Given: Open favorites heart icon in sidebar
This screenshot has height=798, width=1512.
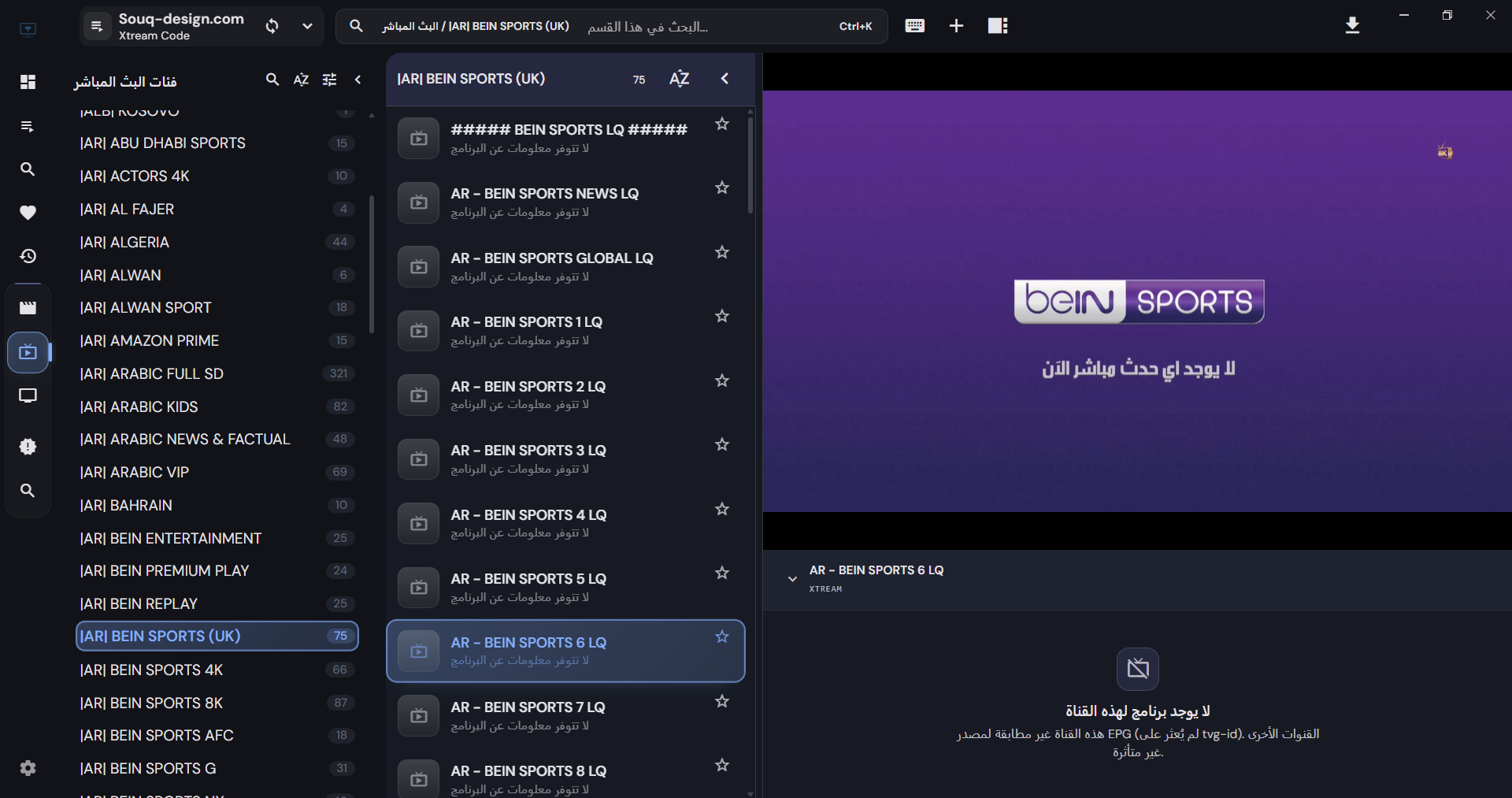Looking at the screenshot, I should [x=28, y=212].
